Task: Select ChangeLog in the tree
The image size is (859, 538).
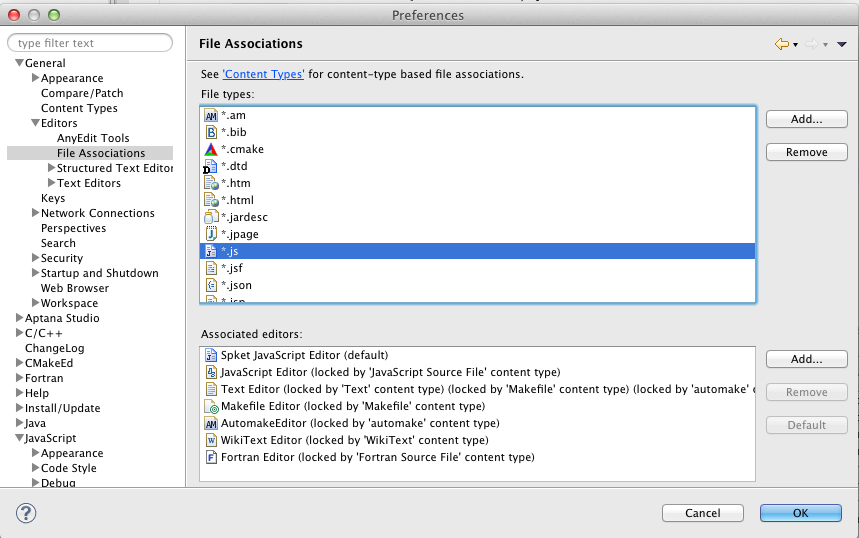Action: point(55,348)
